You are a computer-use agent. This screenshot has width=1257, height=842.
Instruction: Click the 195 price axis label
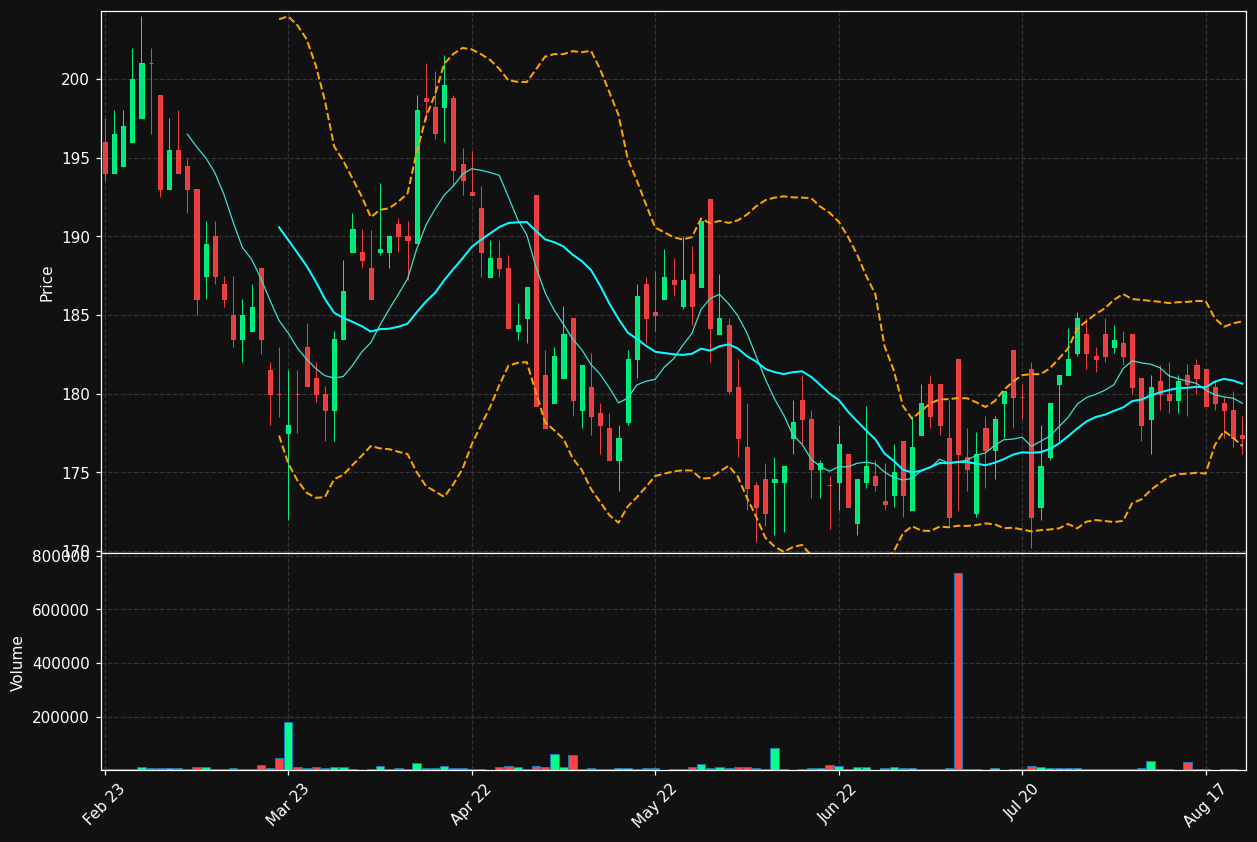[78, 158]
